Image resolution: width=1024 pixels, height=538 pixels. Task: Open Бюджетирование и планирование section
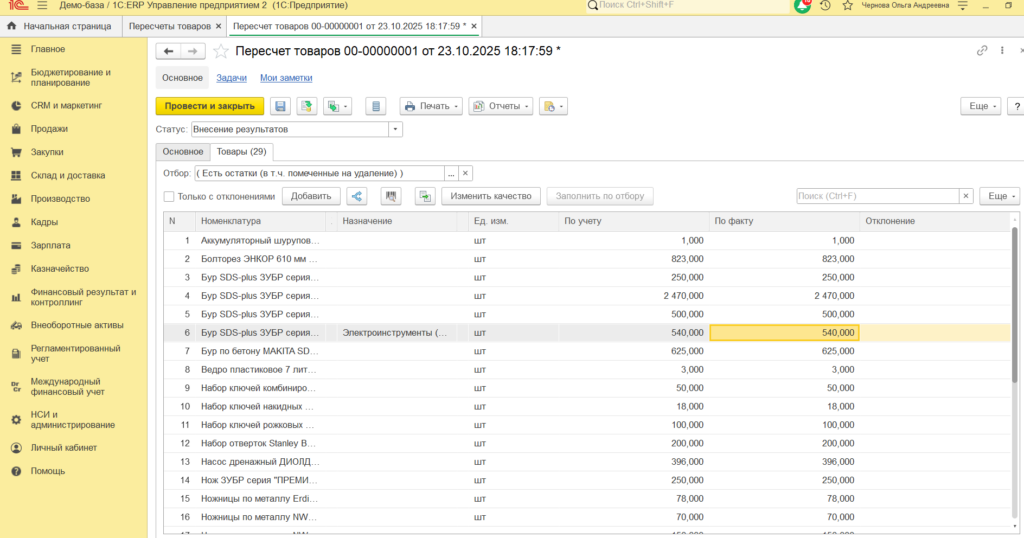73,78
